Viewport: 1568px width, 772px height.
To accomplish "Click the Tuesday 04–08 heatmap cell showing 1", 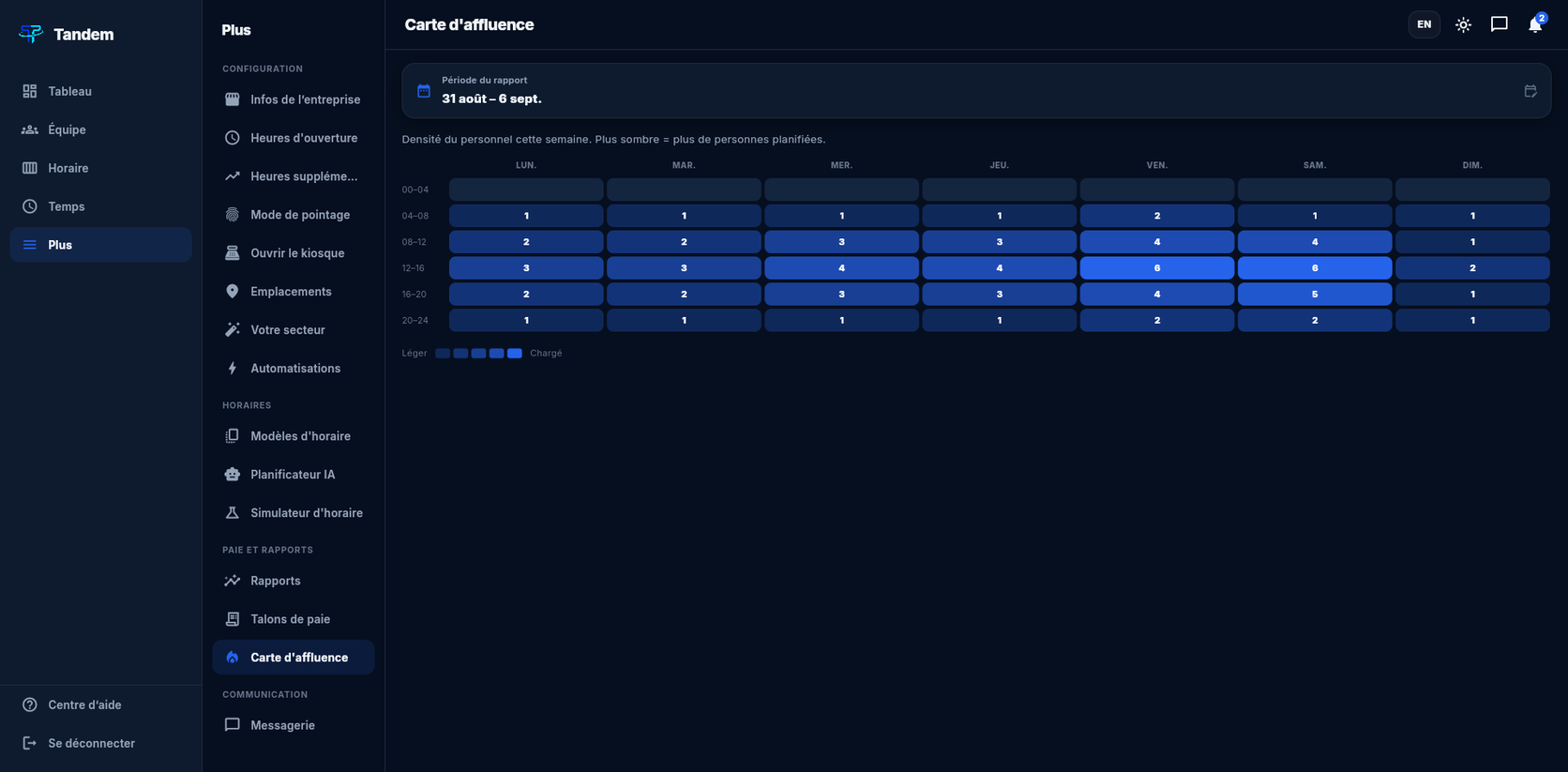I will pyautogui.click(x=684, y=216).
